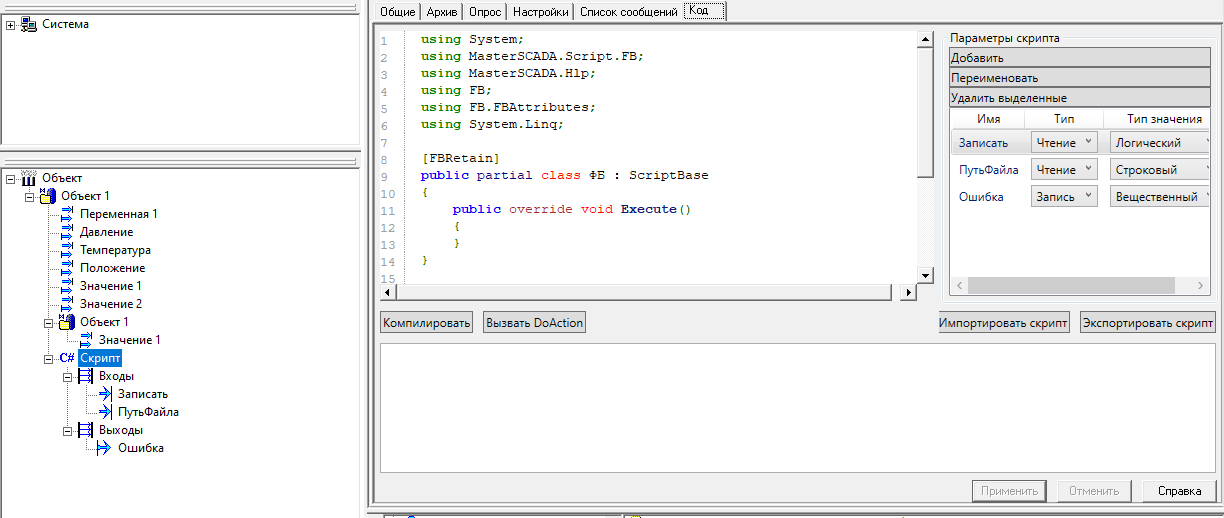Click the Удалить выделенные button
The width and height of the screenshot is (1224, 518).
click(x=1080, y=98)
